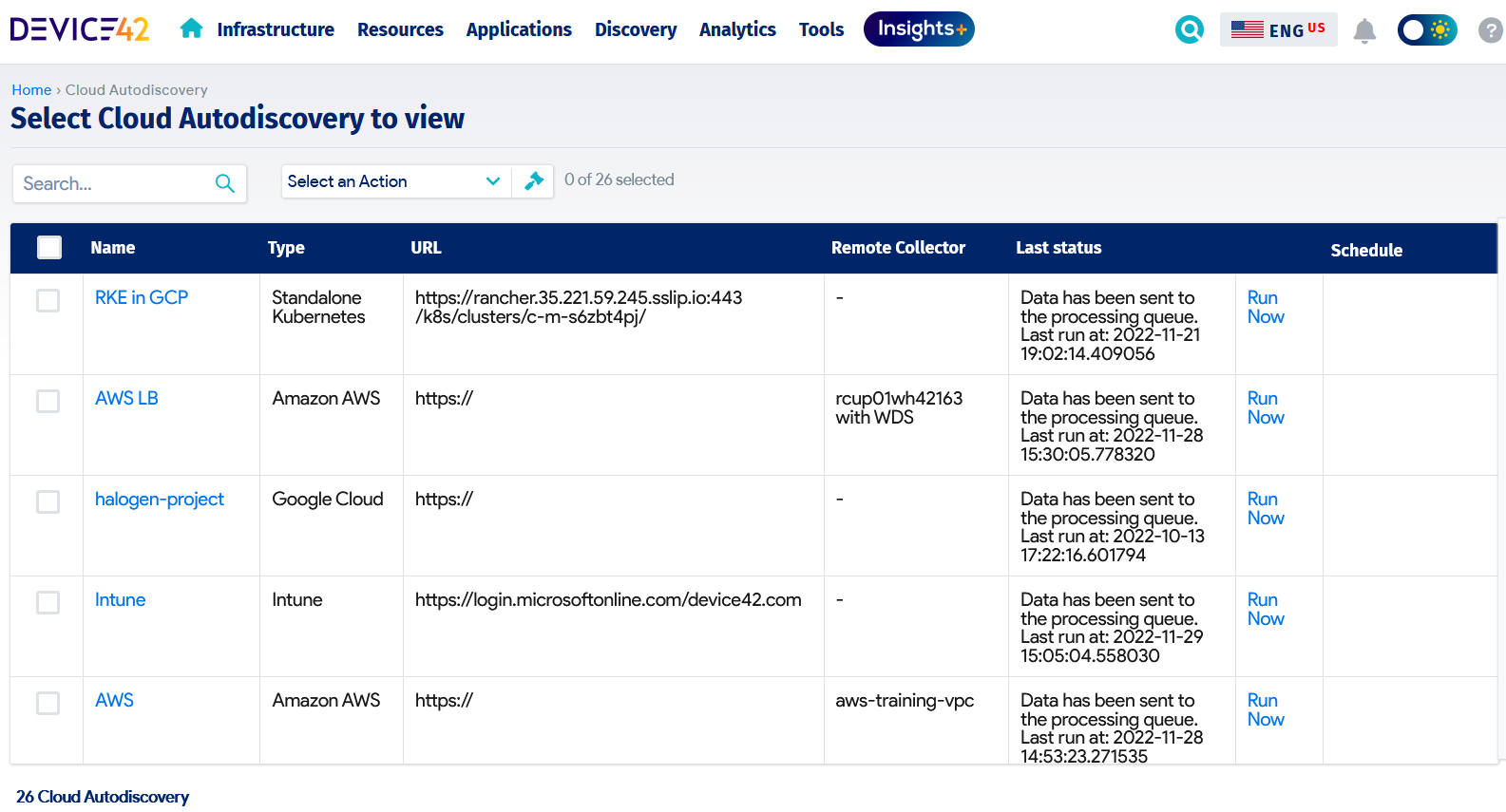The width and height of the screenshot is (1506, 812).
Task: Click the home icon in navigation bar
Action: (x=191, y=28)
